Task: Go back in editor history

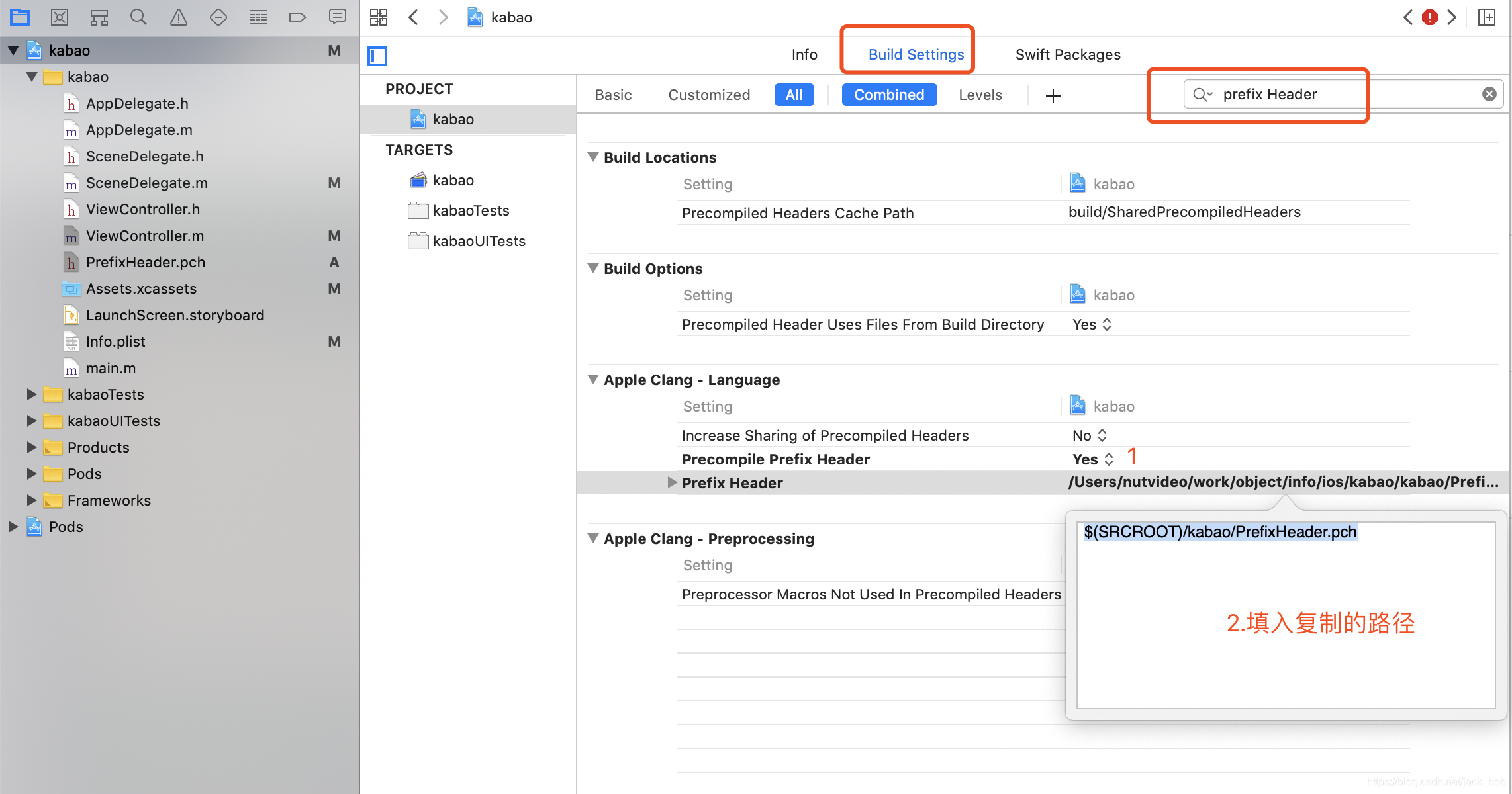Action: coord(414,17)
